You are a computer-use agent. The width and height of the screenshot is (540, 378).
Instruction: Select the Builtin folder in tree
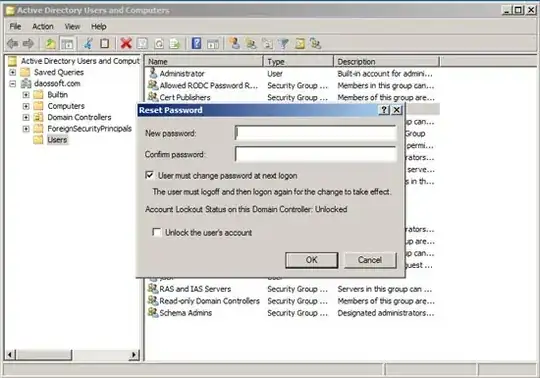58,95
